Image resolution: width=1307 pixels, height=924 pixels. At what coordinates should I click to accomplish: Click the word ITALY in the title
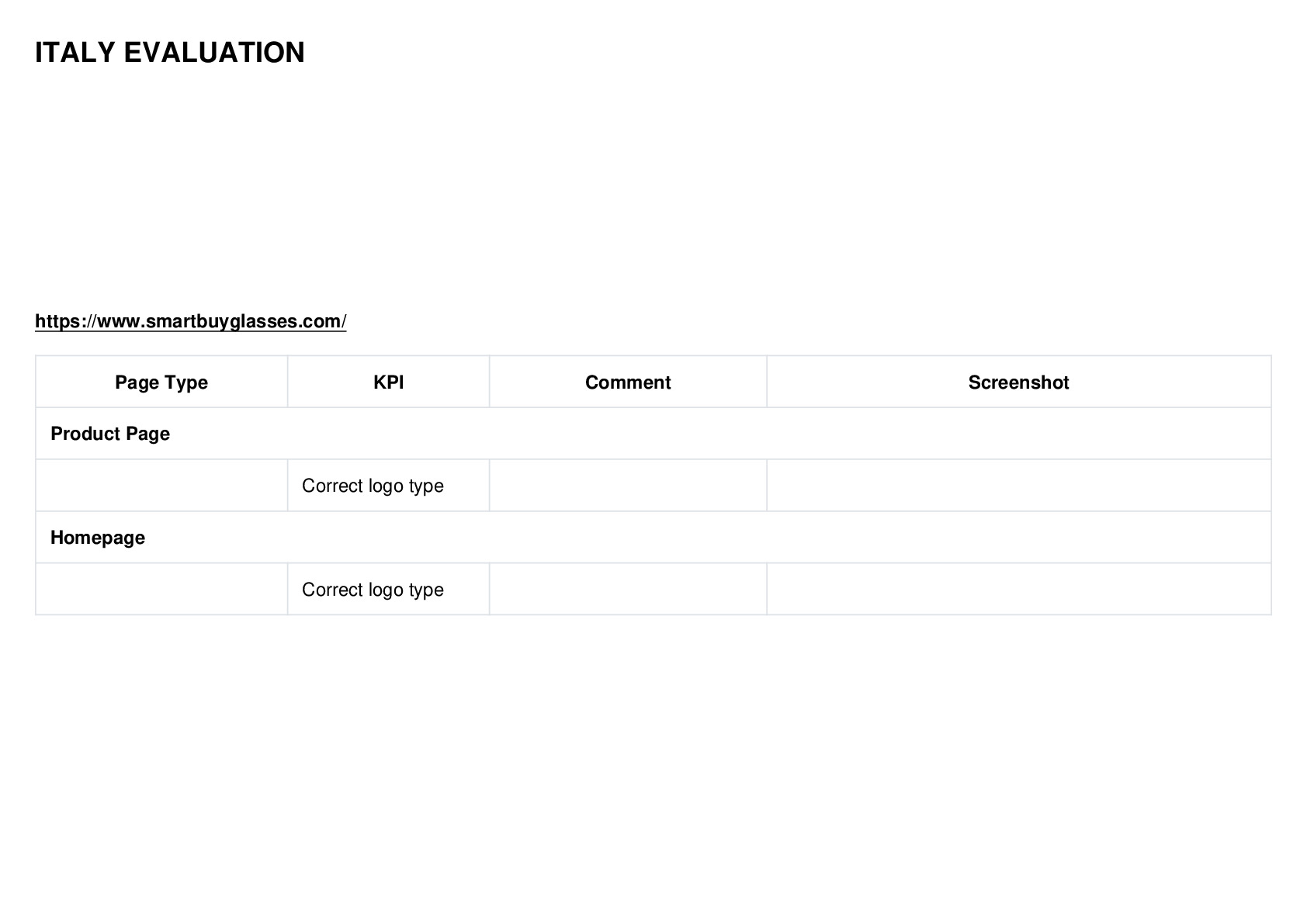[x=75, y=53]
